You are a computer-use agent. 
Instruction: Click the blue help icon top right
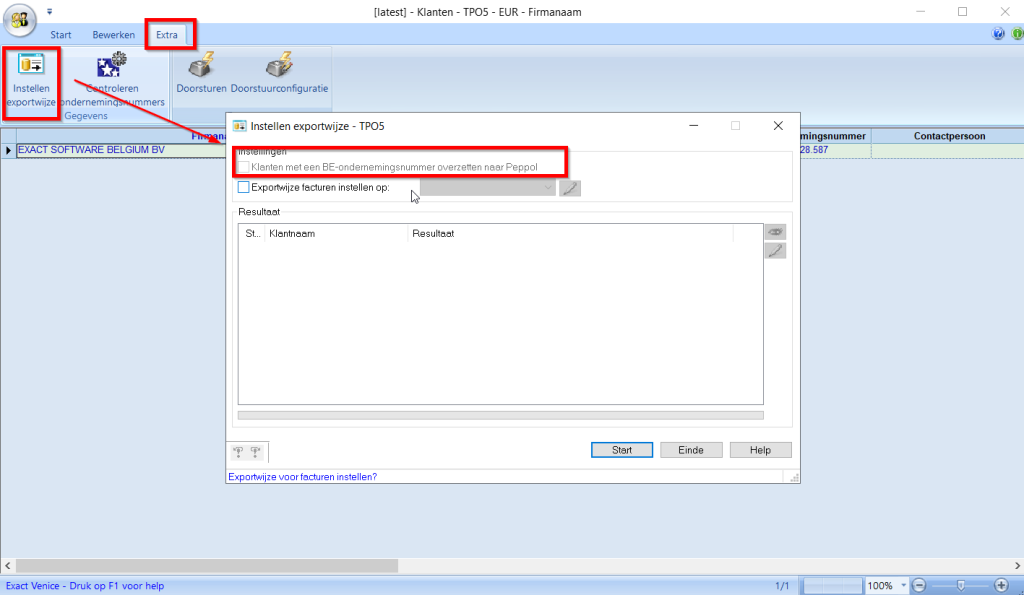[997, 34]
